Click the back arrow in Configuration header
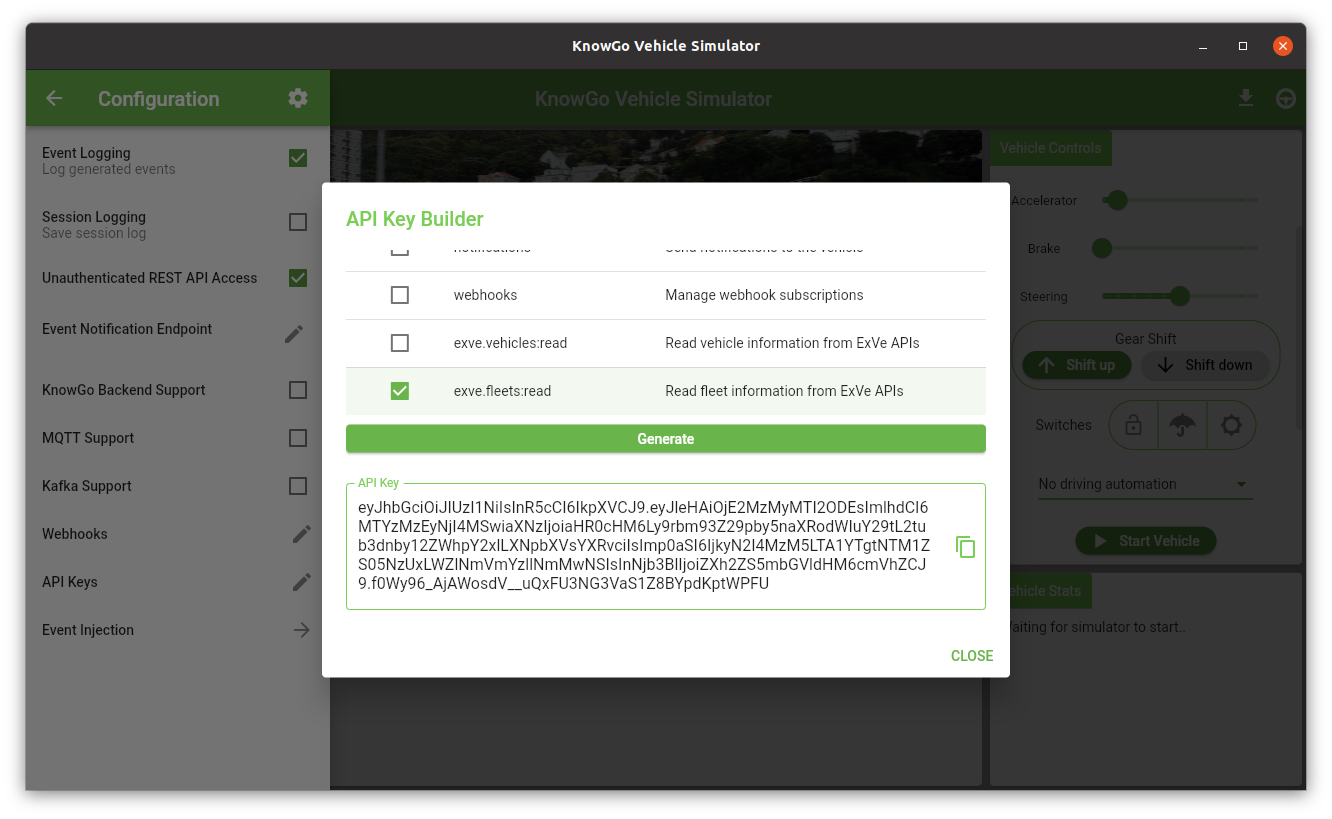The width and height of the screenshot is (1332, 819). point(54,98)
